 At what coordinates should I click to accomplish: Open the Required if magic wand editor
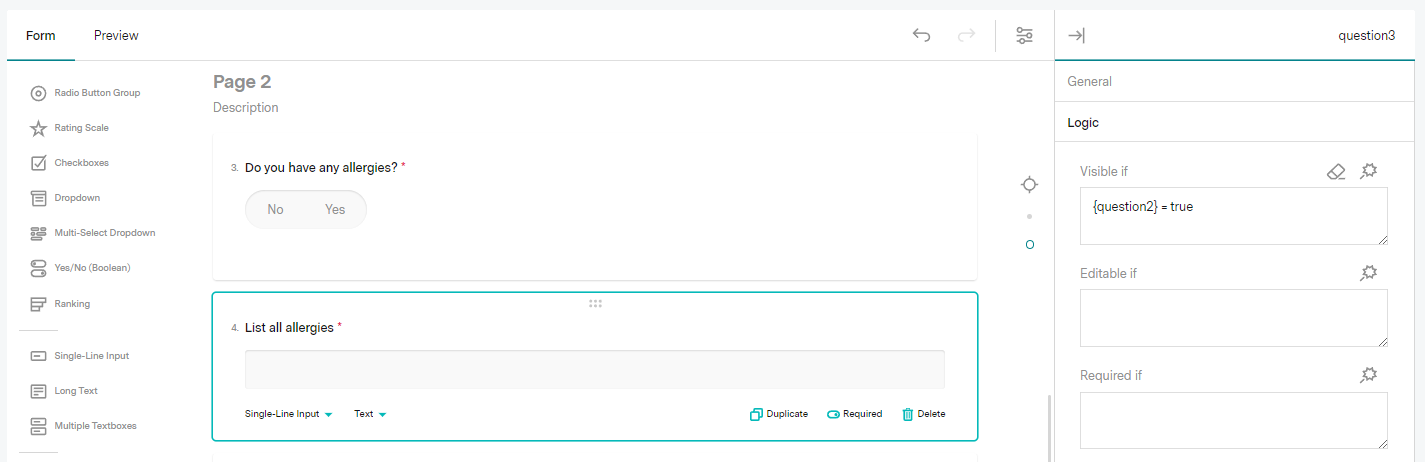pyautogui.click(x=1369, y=375)
